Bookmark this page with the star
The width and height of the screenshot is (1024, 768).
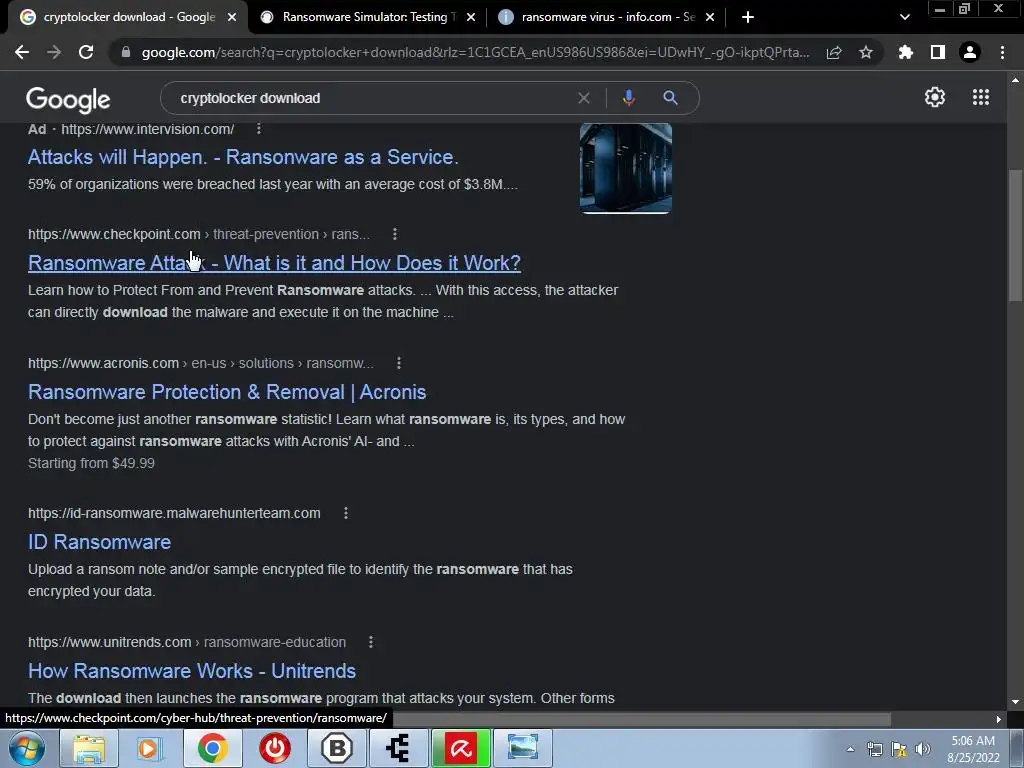(x=866, y=52)
